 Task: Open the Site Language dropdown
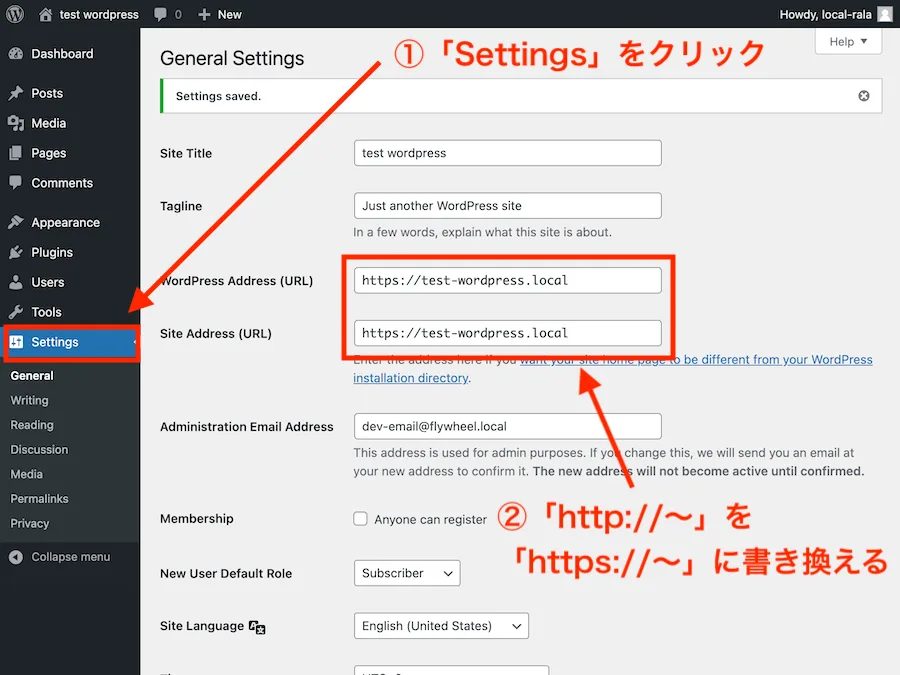[441, 625]
